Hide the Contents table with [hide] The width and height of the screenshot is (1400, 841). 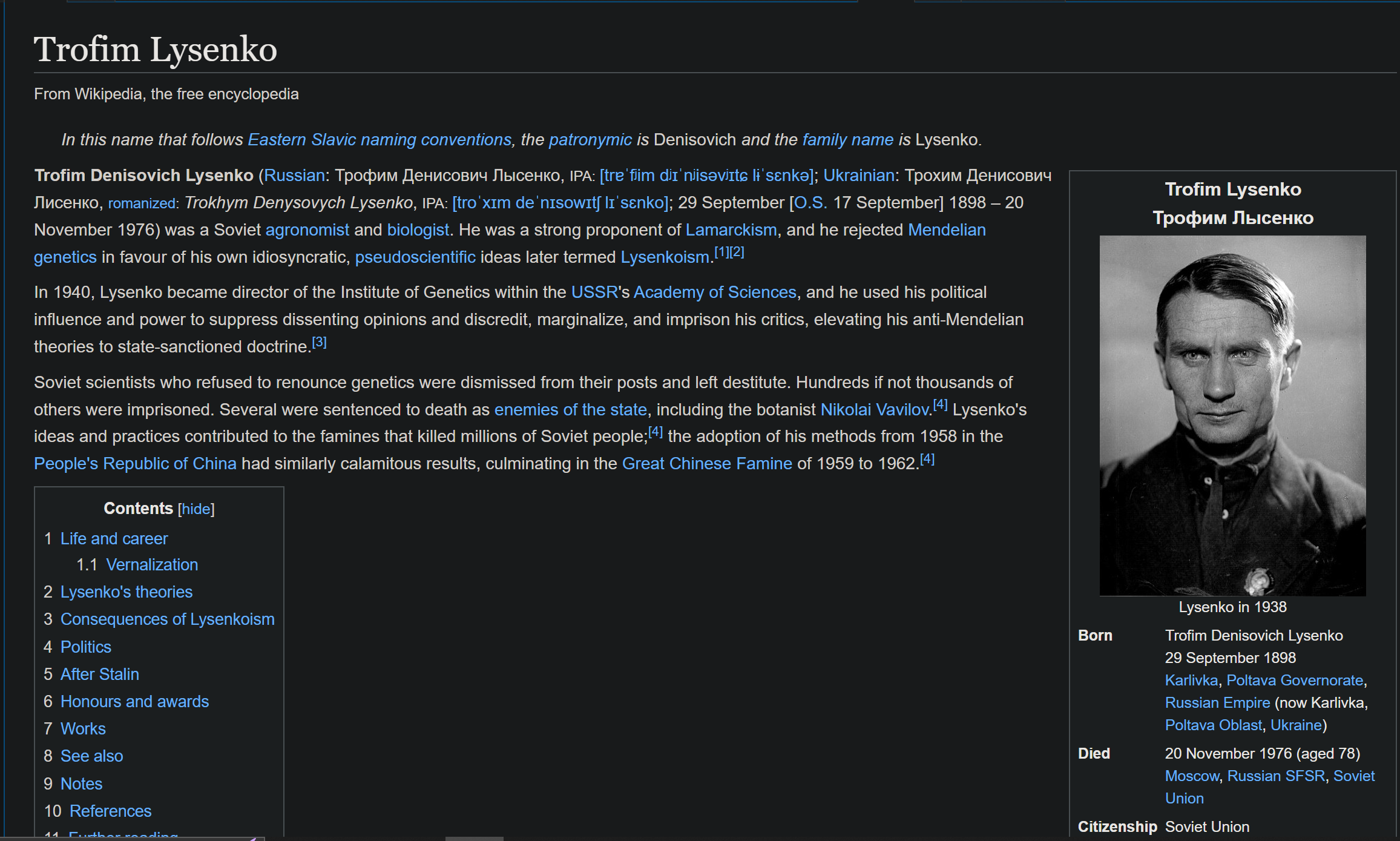[x=196, y=509]
